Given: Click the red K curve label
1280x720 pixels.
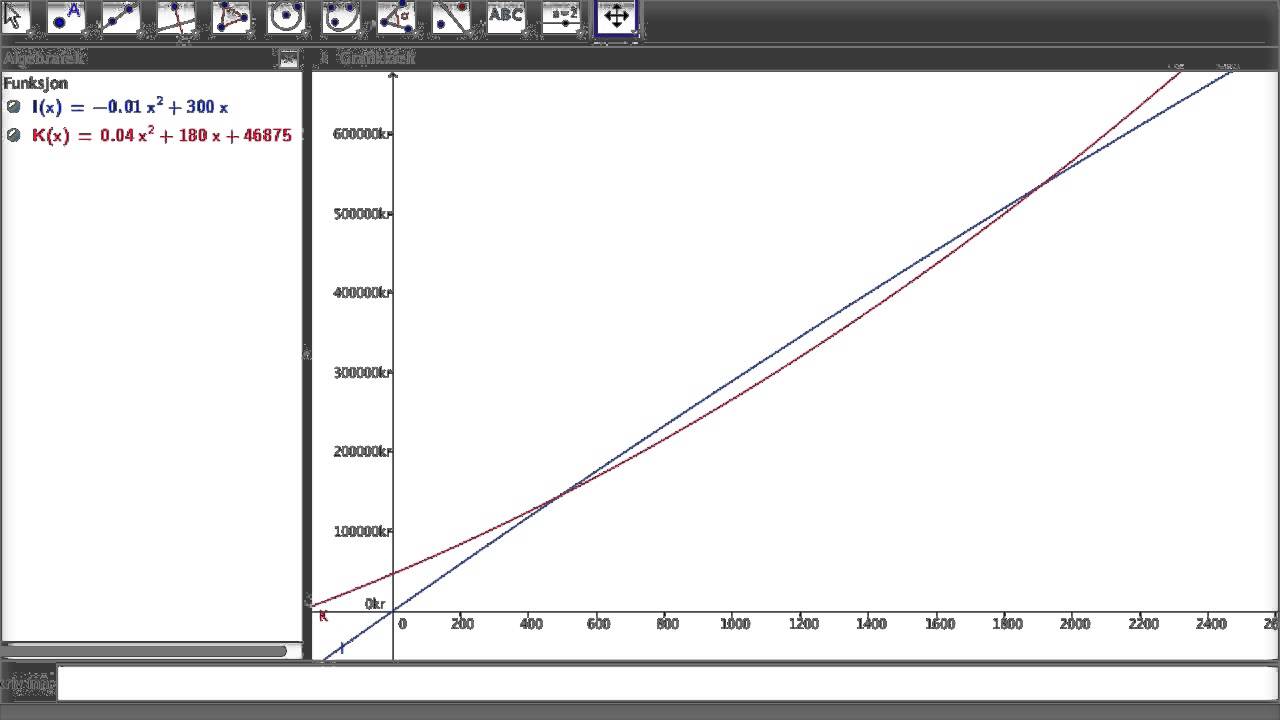Looking at the screenshot, I should click(x=323, y=617).
